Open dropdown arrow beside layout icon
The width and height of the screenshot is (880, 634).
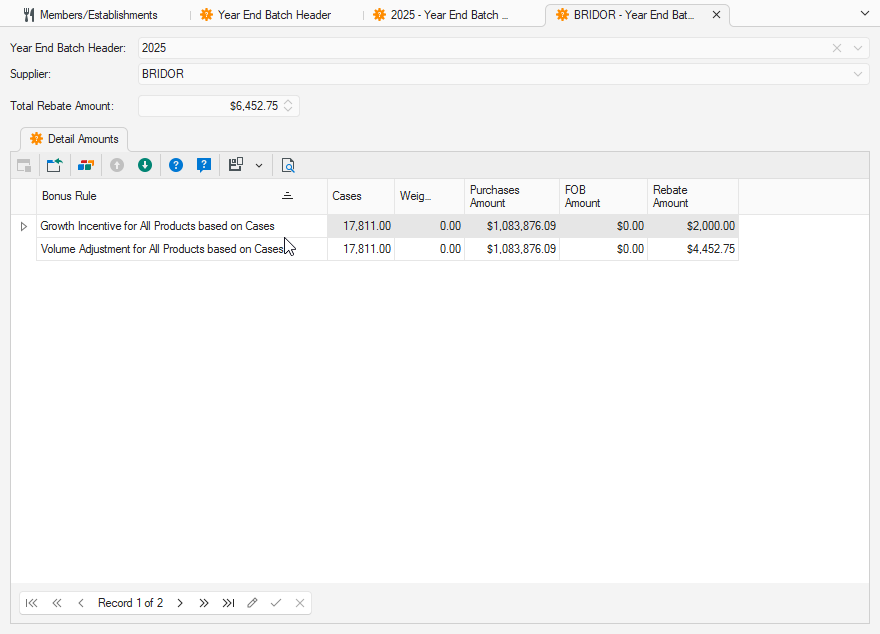(x=259, y=165)
